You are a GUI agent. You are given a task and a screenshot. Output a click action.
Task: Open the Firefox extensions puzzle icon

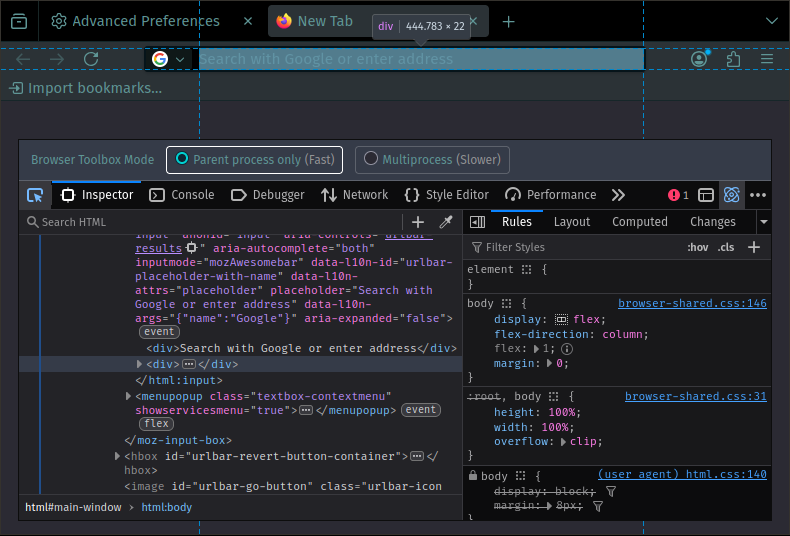pyautogui.click(x=733, y=59)
